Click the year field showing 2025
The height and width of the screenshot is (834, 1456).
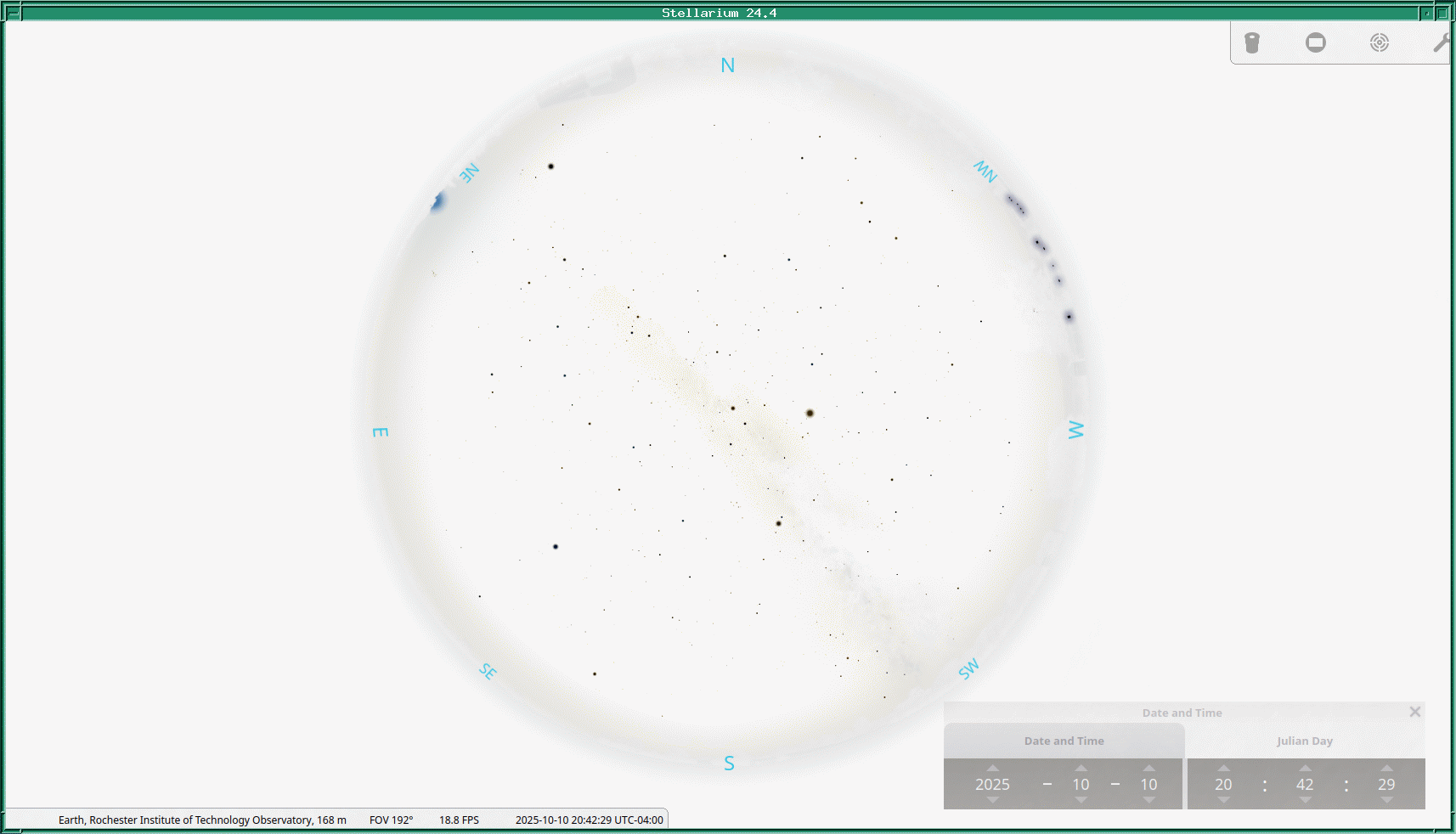point(992,784)
